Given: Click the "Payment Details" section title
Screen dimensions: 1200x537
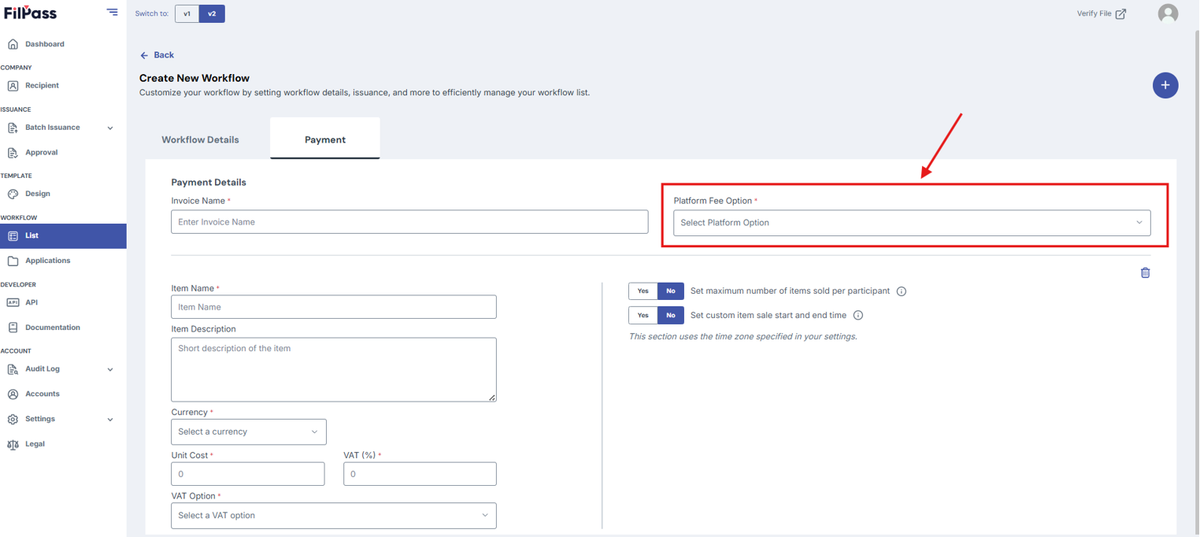Looking at the screenshot, I should coord(208,182).
